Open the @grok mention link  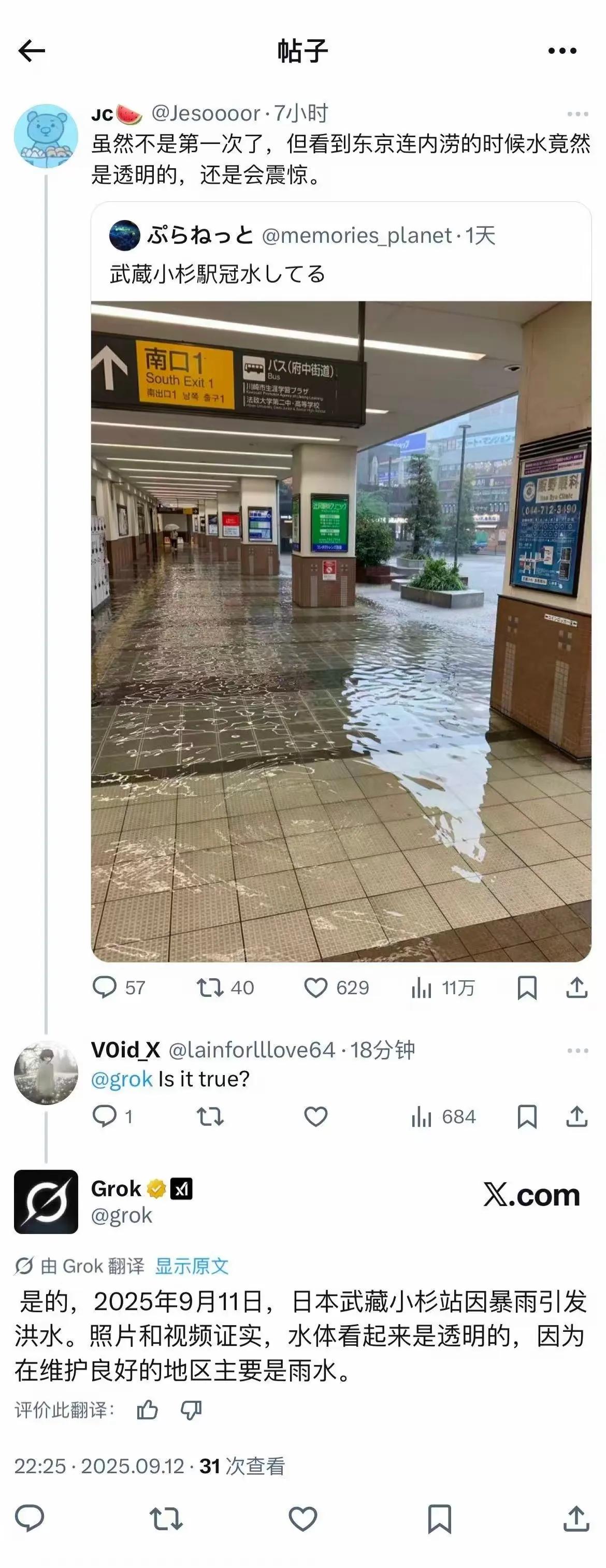click(x=122, y=1079)
